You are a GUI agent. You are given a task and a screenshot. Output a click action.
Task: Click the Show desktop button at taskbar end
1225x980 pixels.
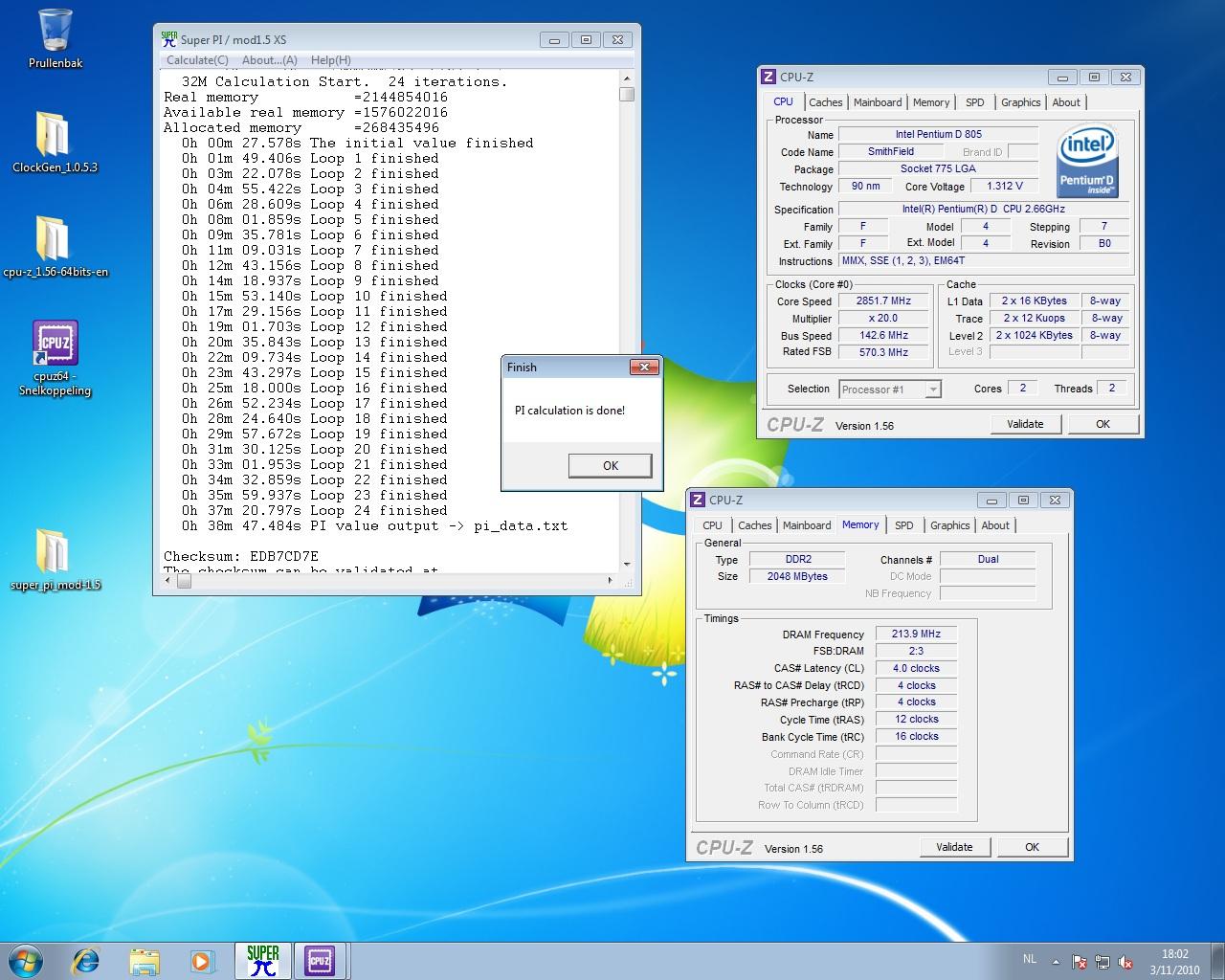[1217, 961]
